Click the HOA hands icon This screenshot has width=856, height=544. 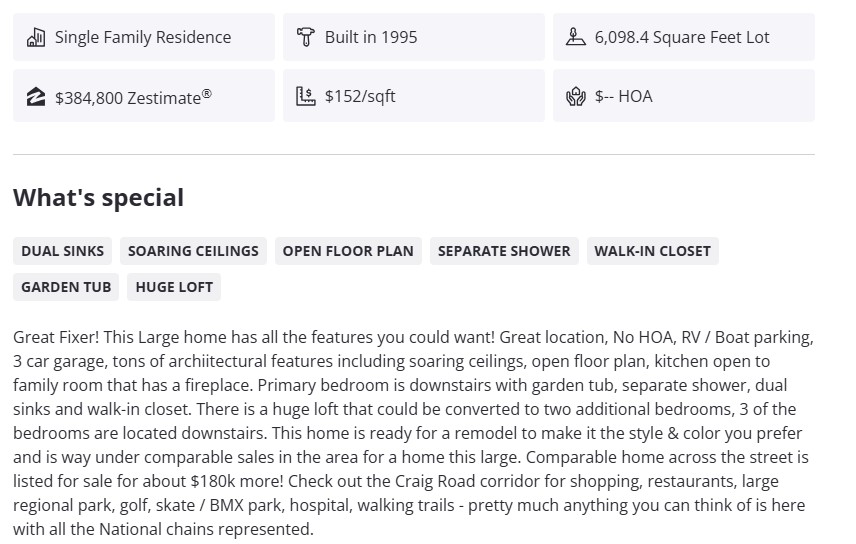(575, 97)
